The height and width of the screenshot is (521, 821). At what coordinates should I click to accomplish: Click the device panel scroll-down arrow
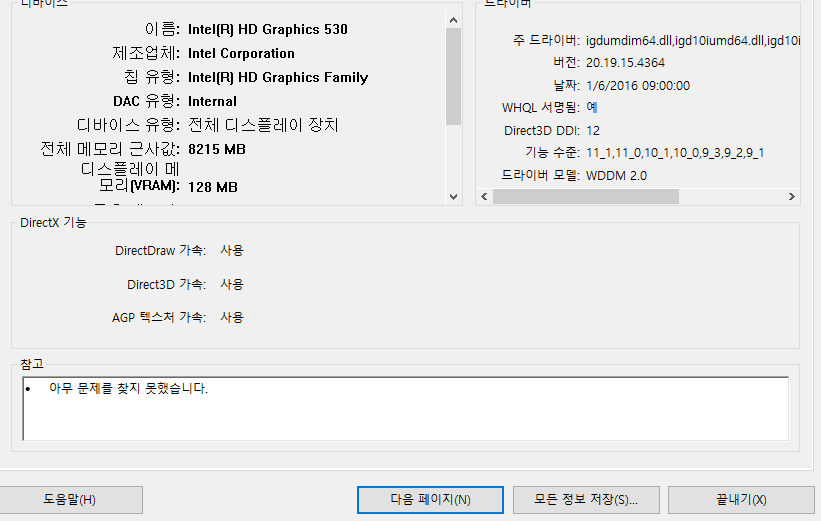point(453,197)
